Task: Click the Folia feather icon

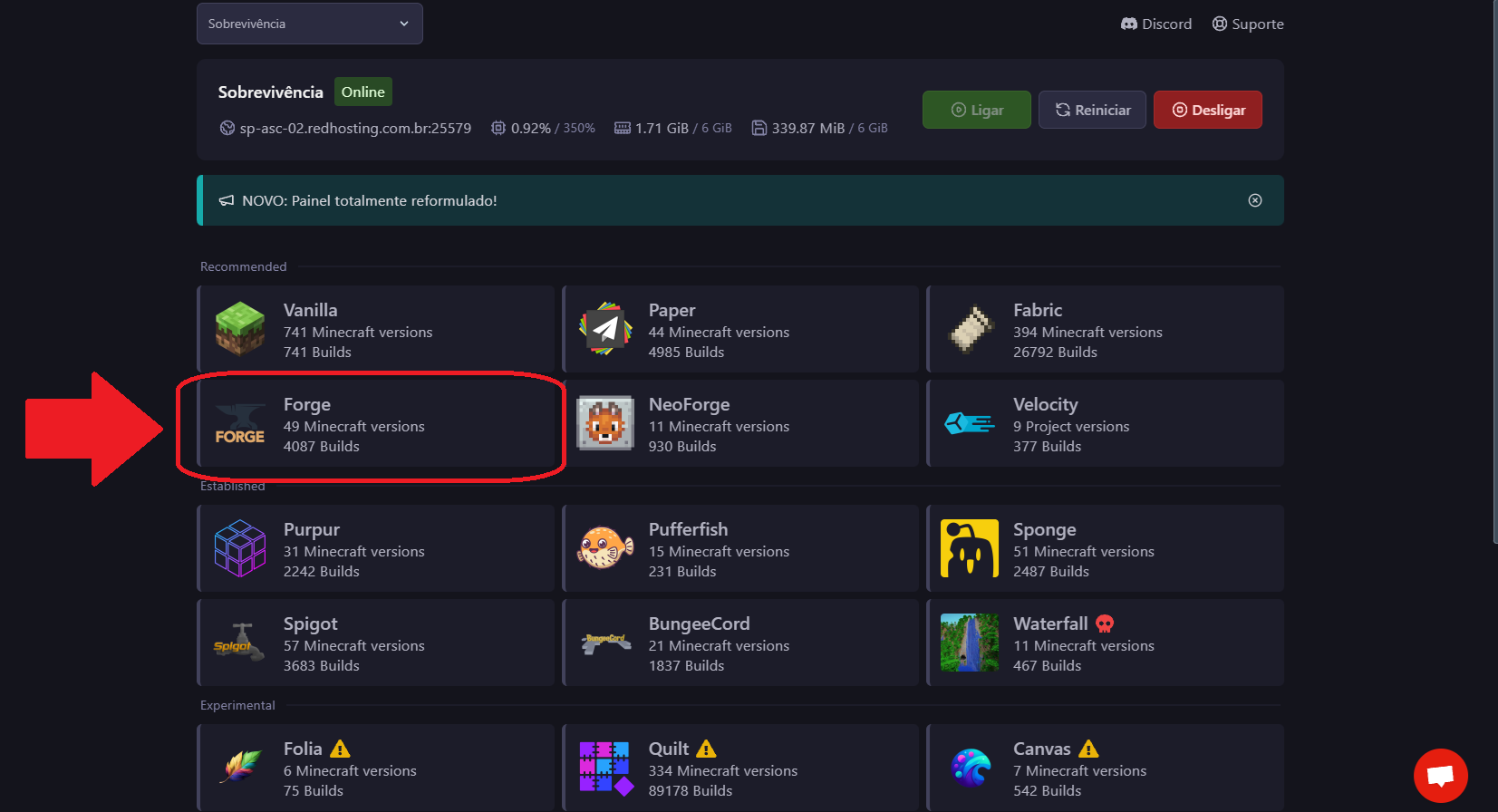Action: click(240, 768)
